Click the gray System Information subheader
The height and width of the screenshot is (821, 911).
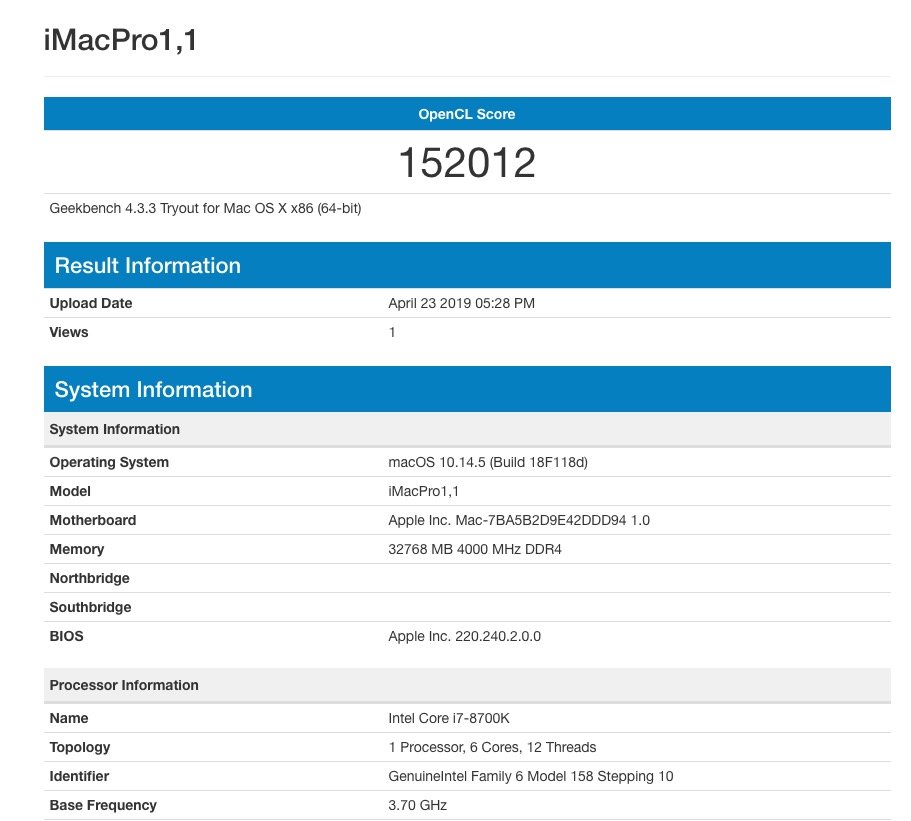coord(467,429)
